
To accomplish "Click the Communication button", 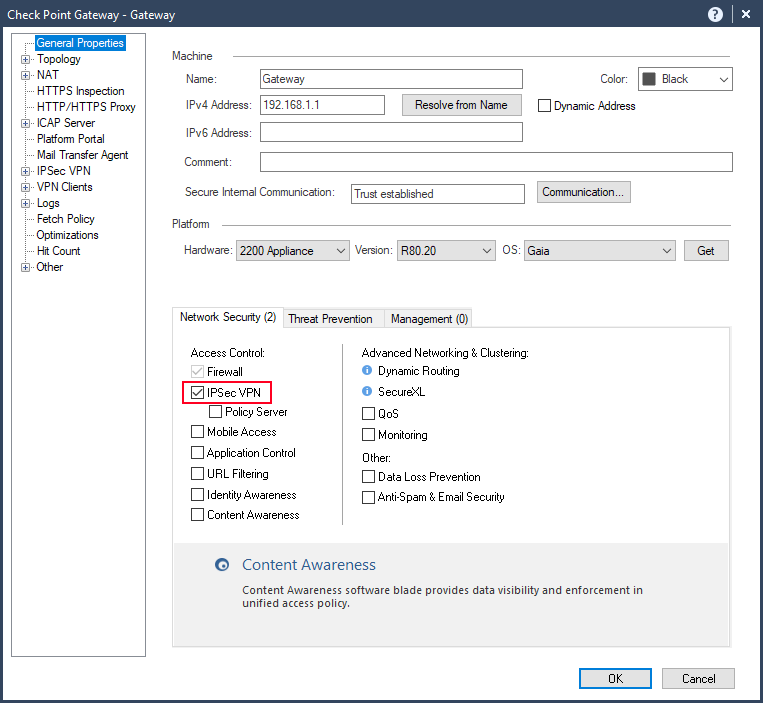I will click(x=584, y=192).
